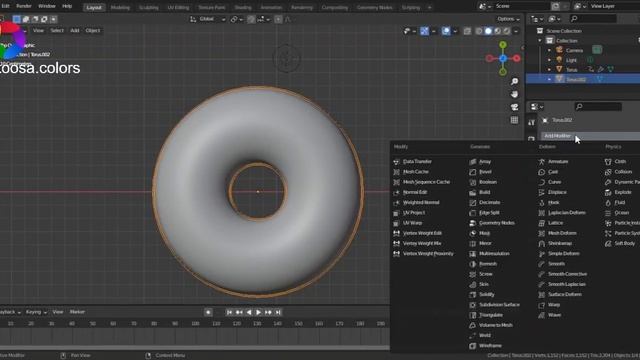Toggle timeline auto keying record button
Viewport: 640px width, 360px height.
coord(208,312)
